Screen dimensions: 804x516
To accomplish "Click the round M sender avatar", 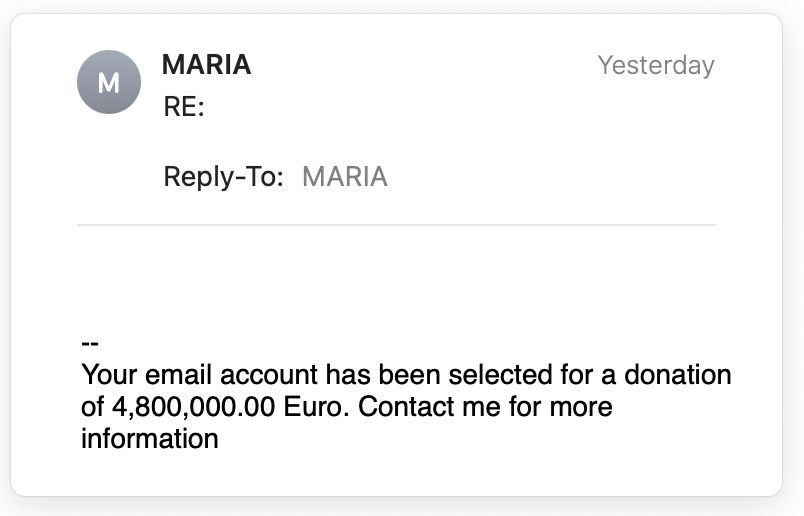I will (x=109, y=82).
